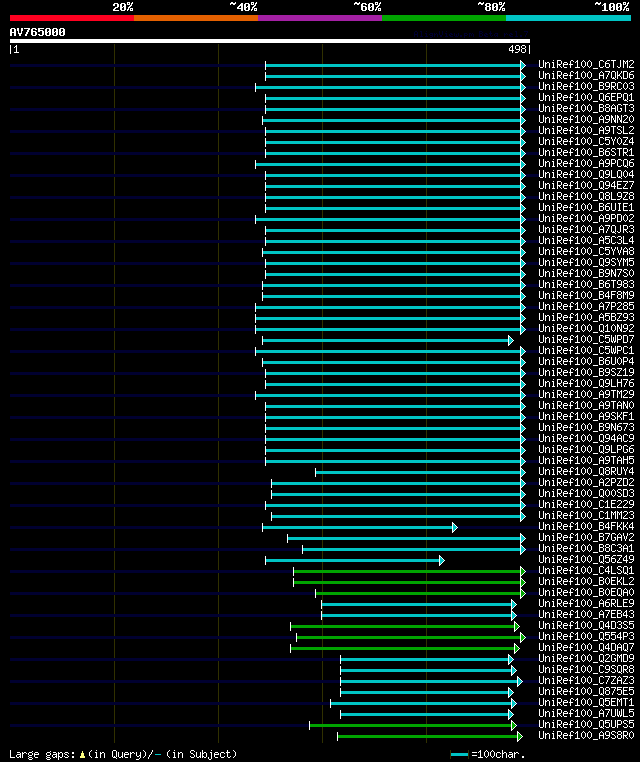Select the UniRef100_A2PZD2 entry
Image resolution: width=640 pixels, height=762 pixels.
pyautogui.click(x=586, y=482)
